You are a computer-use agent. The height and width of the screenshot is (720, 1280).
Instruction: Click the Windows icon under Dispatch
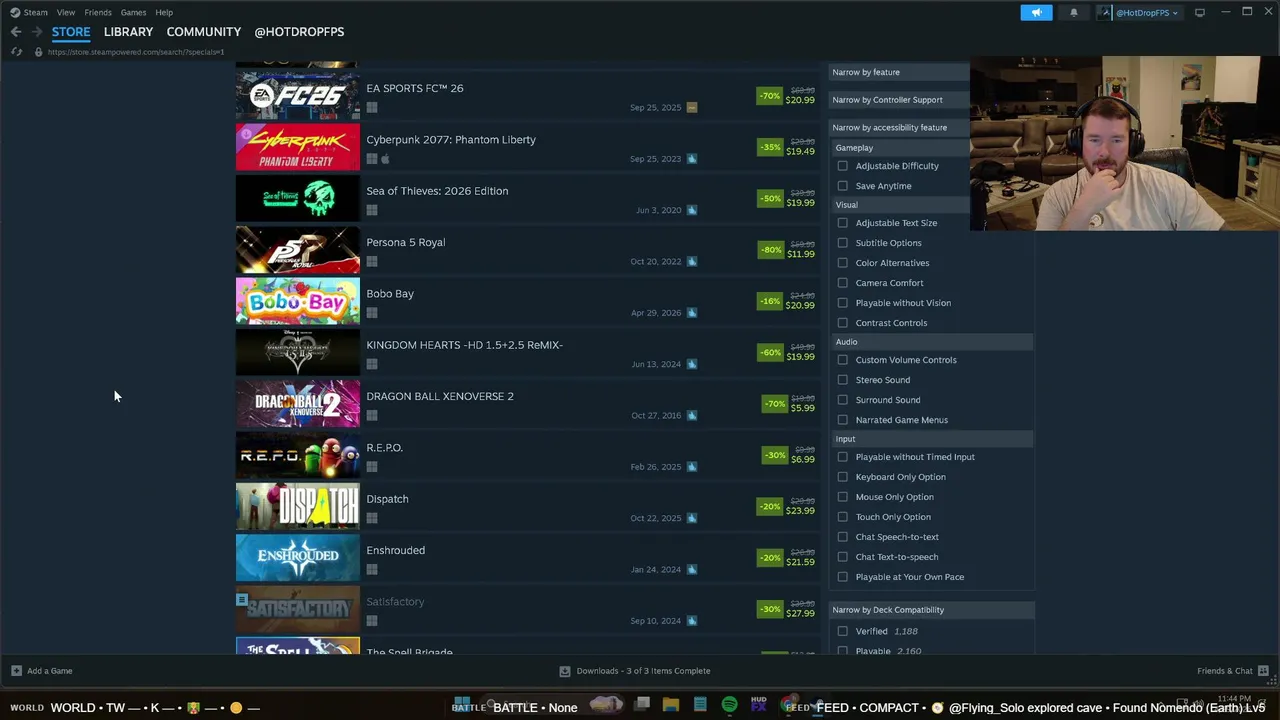(372, 518)
